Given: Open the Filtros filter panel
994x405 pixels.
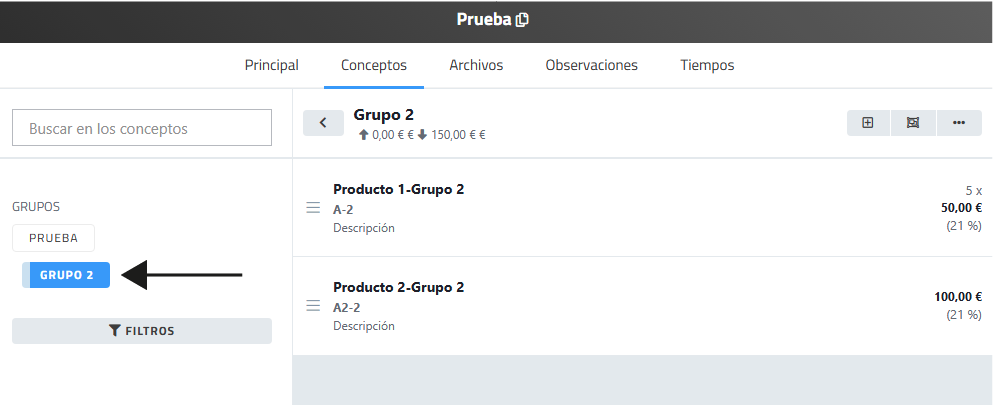Looking at the screenshot, I should point(141,331).
